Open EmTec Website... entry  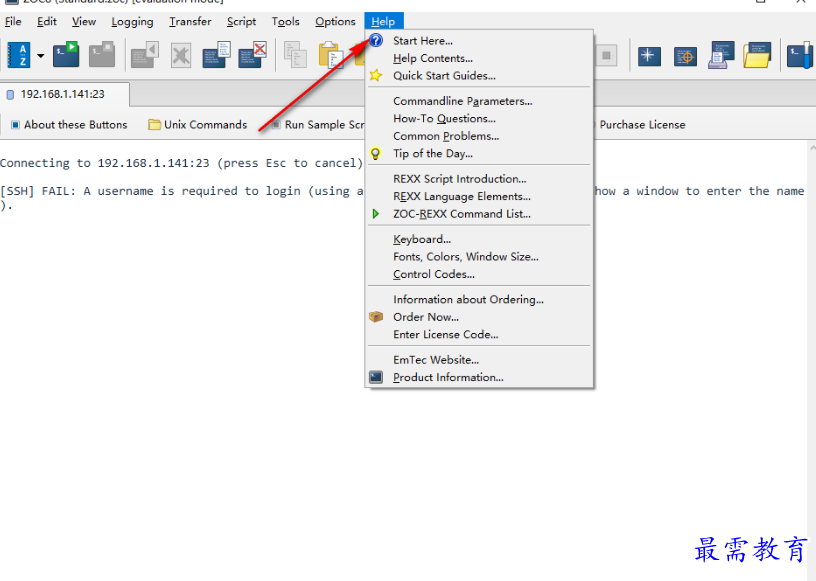tap(479, 360)
